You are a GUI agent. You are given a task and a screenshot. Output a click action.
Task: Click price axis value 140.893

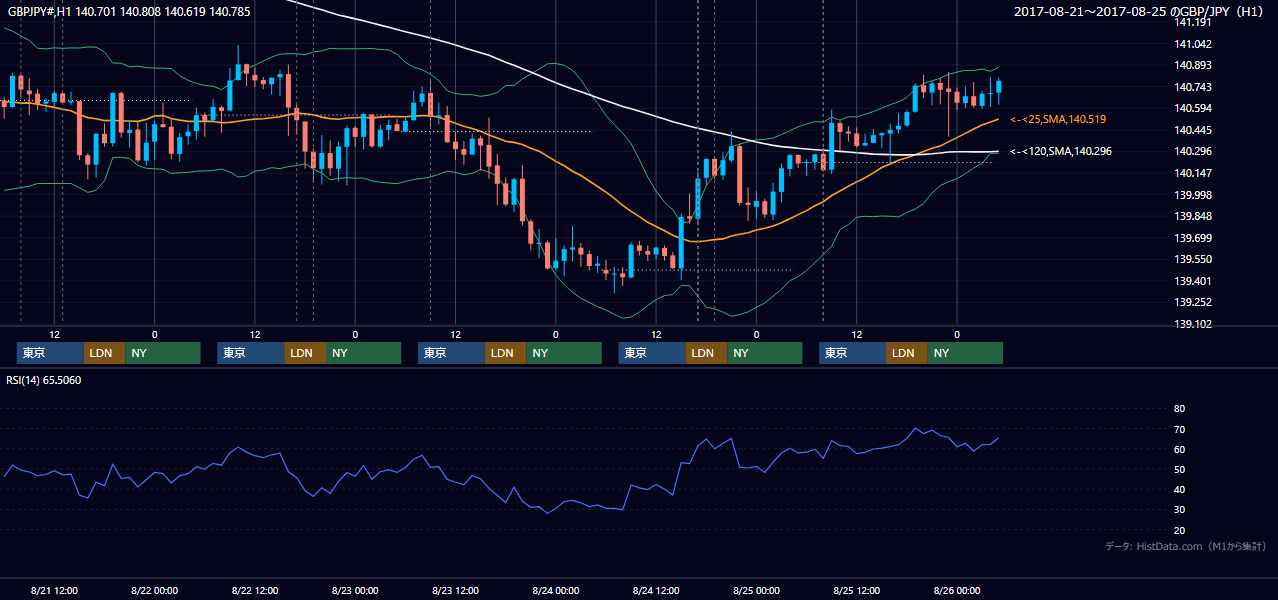coord(1193,65)
